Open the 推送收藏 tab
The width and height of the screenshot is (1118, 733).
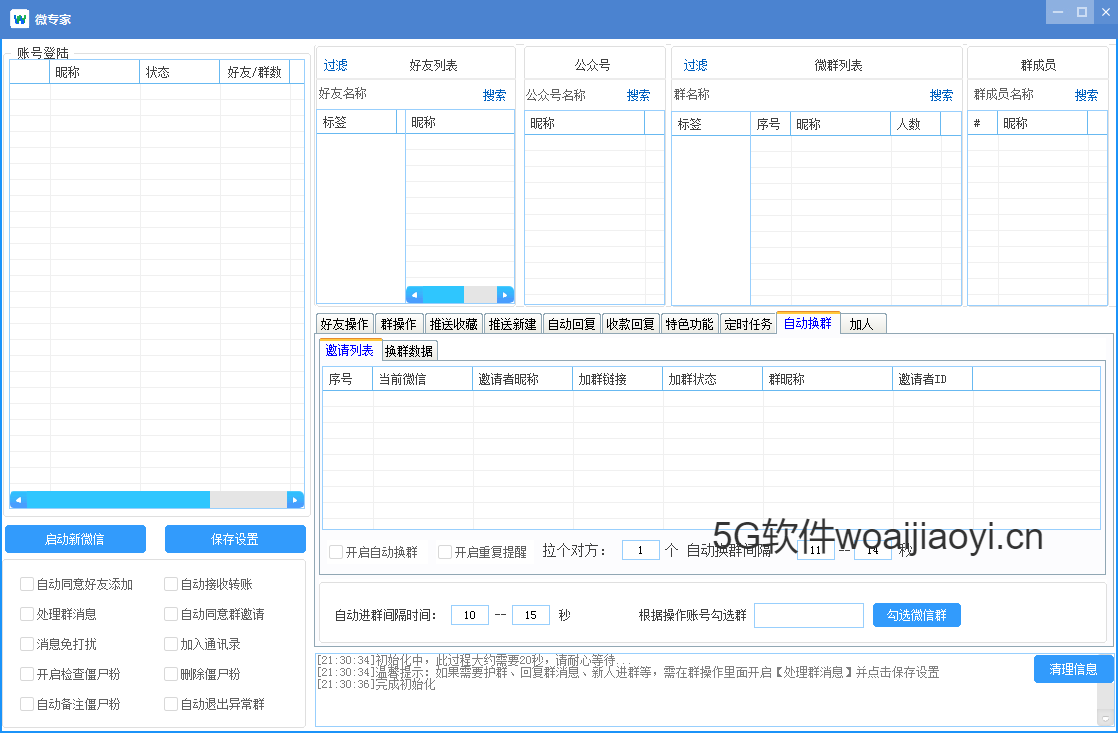[453, 324]
